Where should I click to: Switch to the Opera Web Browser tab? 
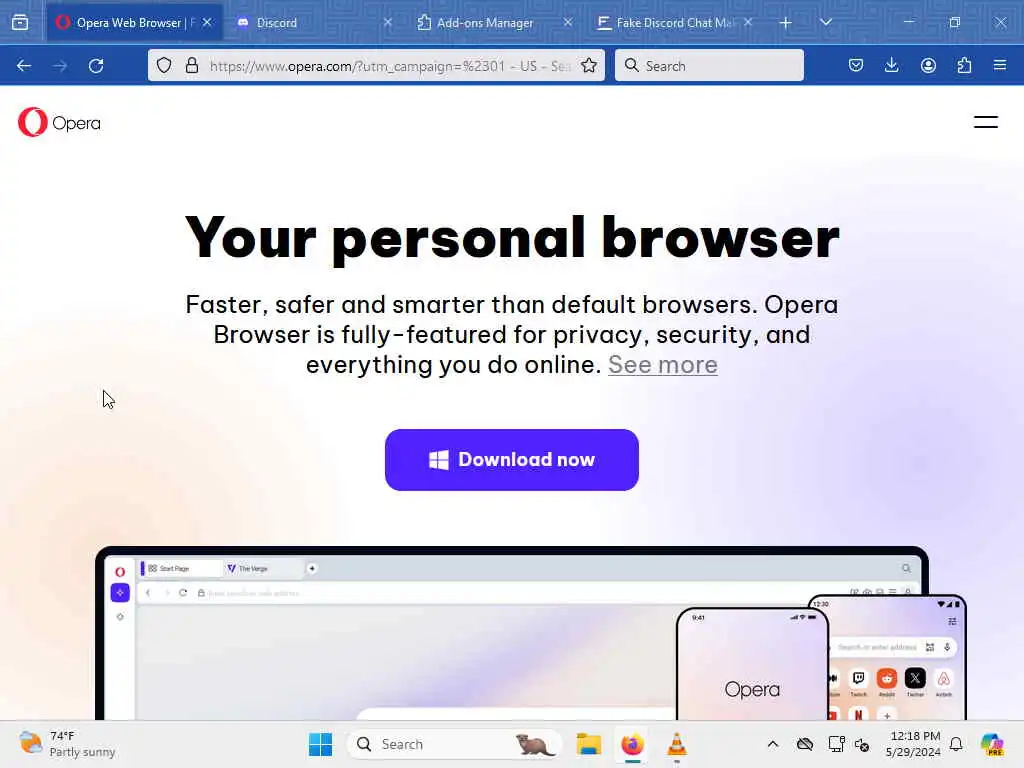pyautogui.click(x=134, y=22)
